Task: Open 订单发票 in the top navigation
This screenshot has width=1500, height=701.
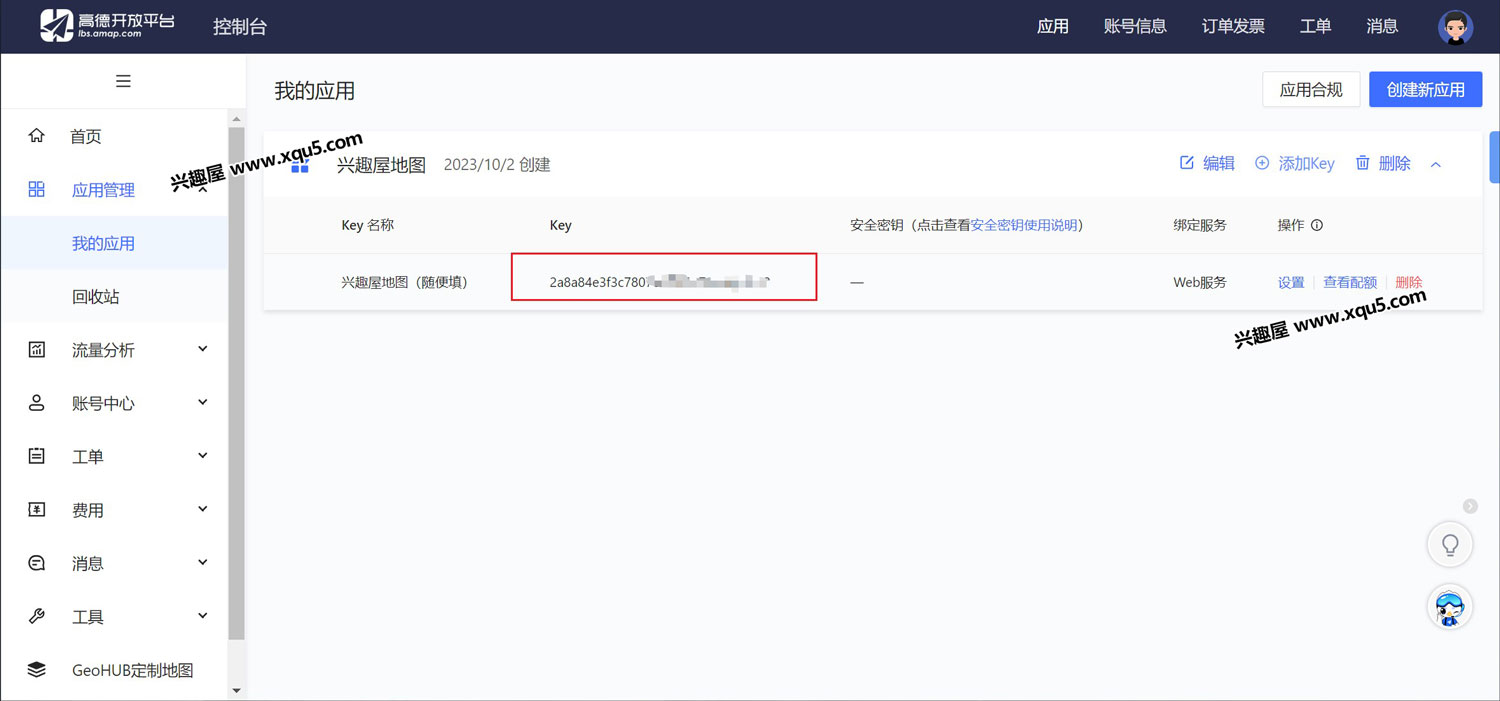Action: click(x=1233, y=27)
